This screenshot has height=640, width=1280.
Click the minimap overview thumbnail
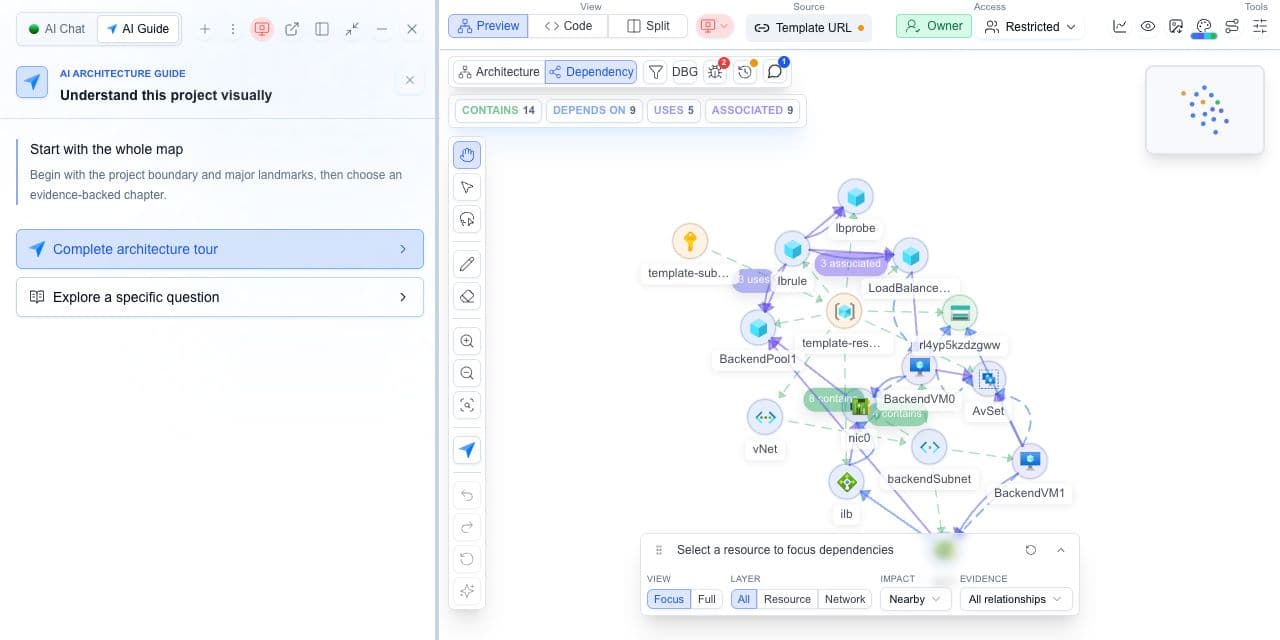(1205, 110)
